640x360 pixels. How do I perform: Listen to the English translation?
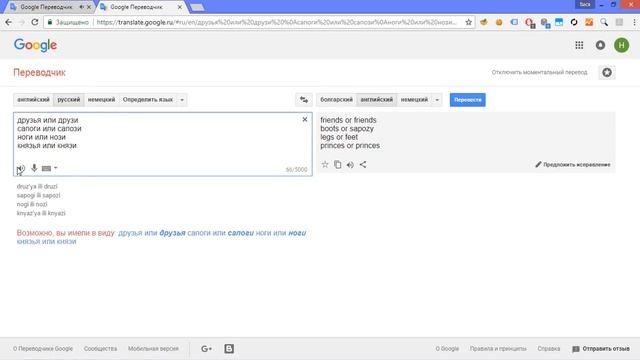coord(350,165)
